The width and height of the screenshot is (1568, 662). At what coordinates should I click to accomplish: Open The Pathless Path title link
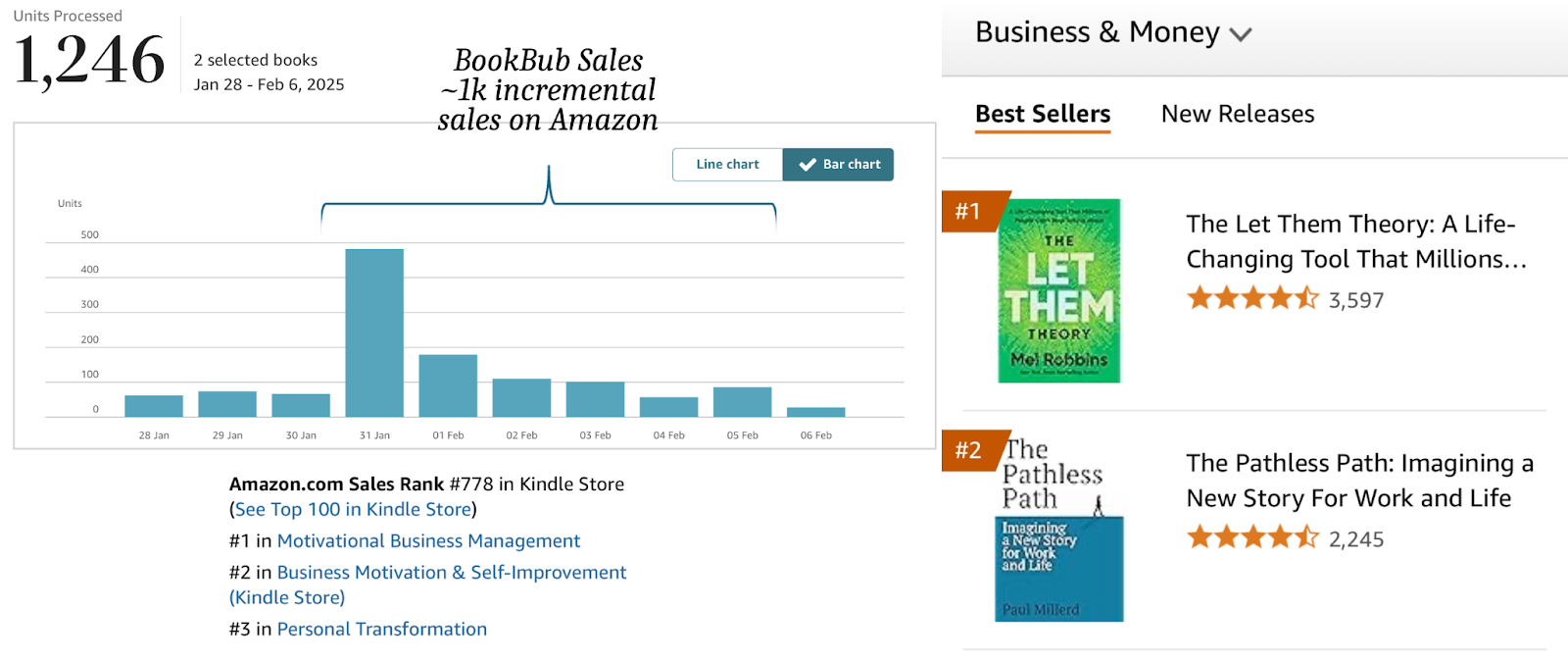[1359, 481]
